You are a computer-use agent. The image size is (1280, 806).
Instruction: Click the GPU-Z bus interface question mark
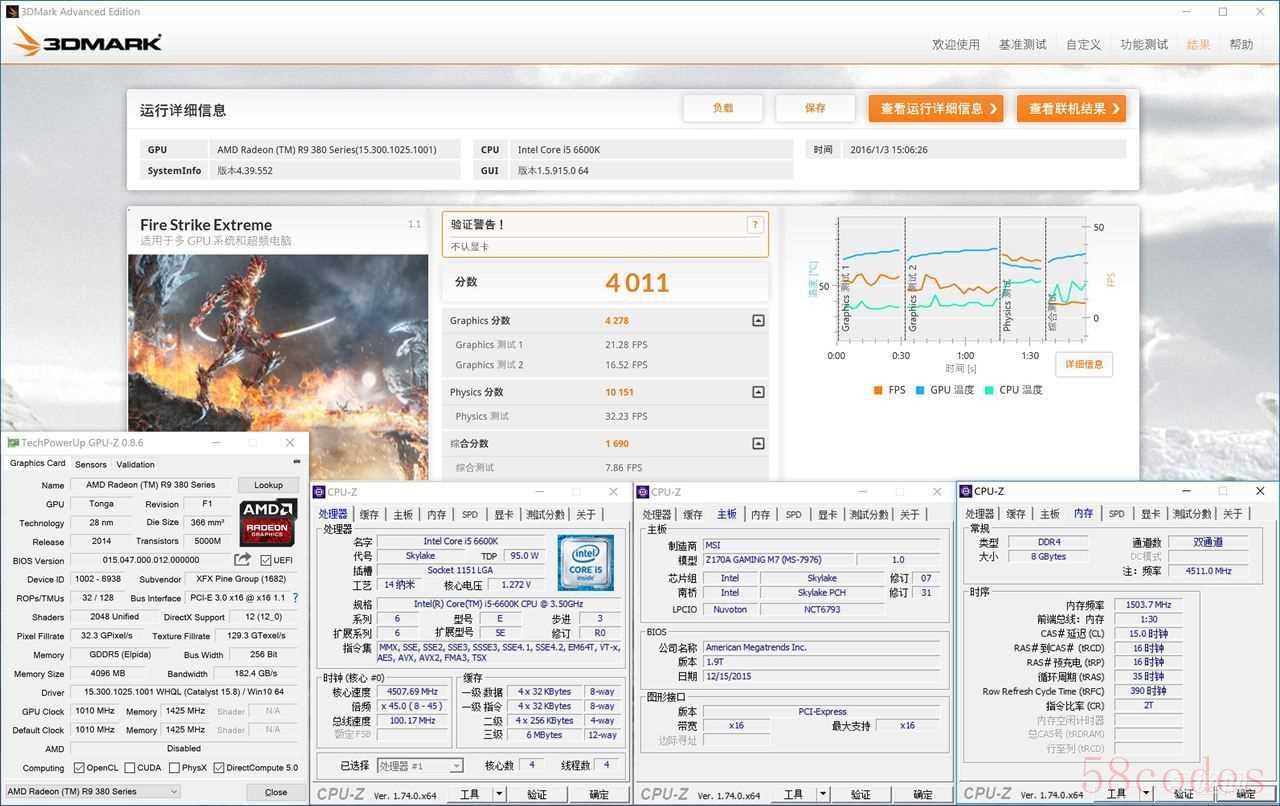(295, 598)
